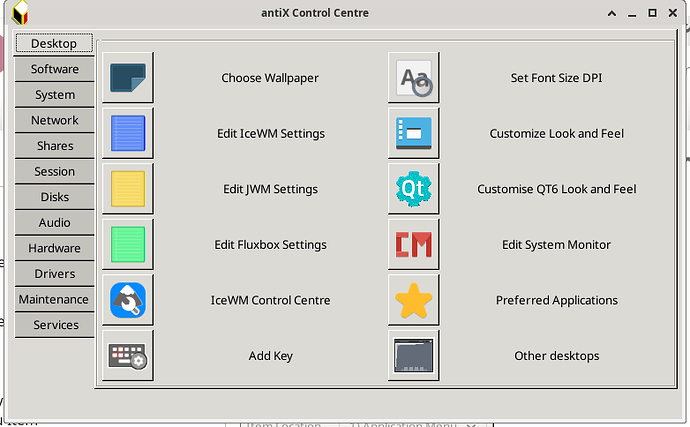
Task: Open the System tab
Action: click(54, 95)
